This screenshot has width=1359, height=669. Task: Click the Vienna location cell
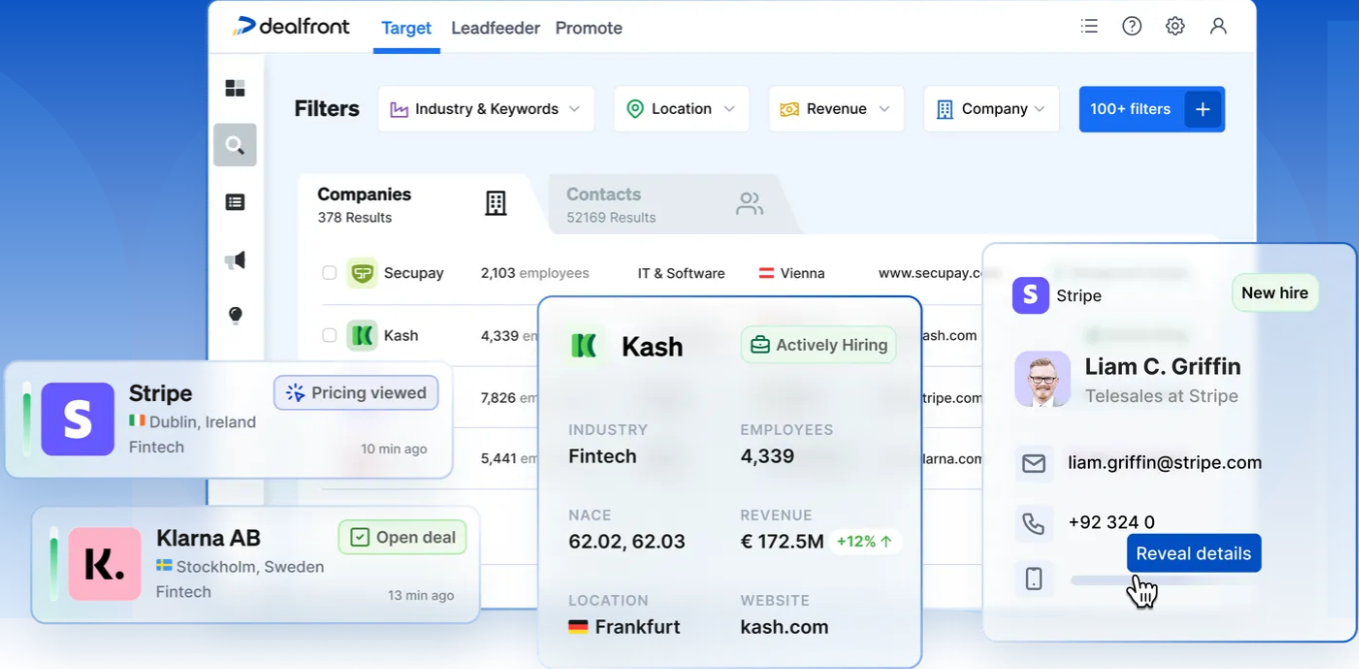coord(792,273)
